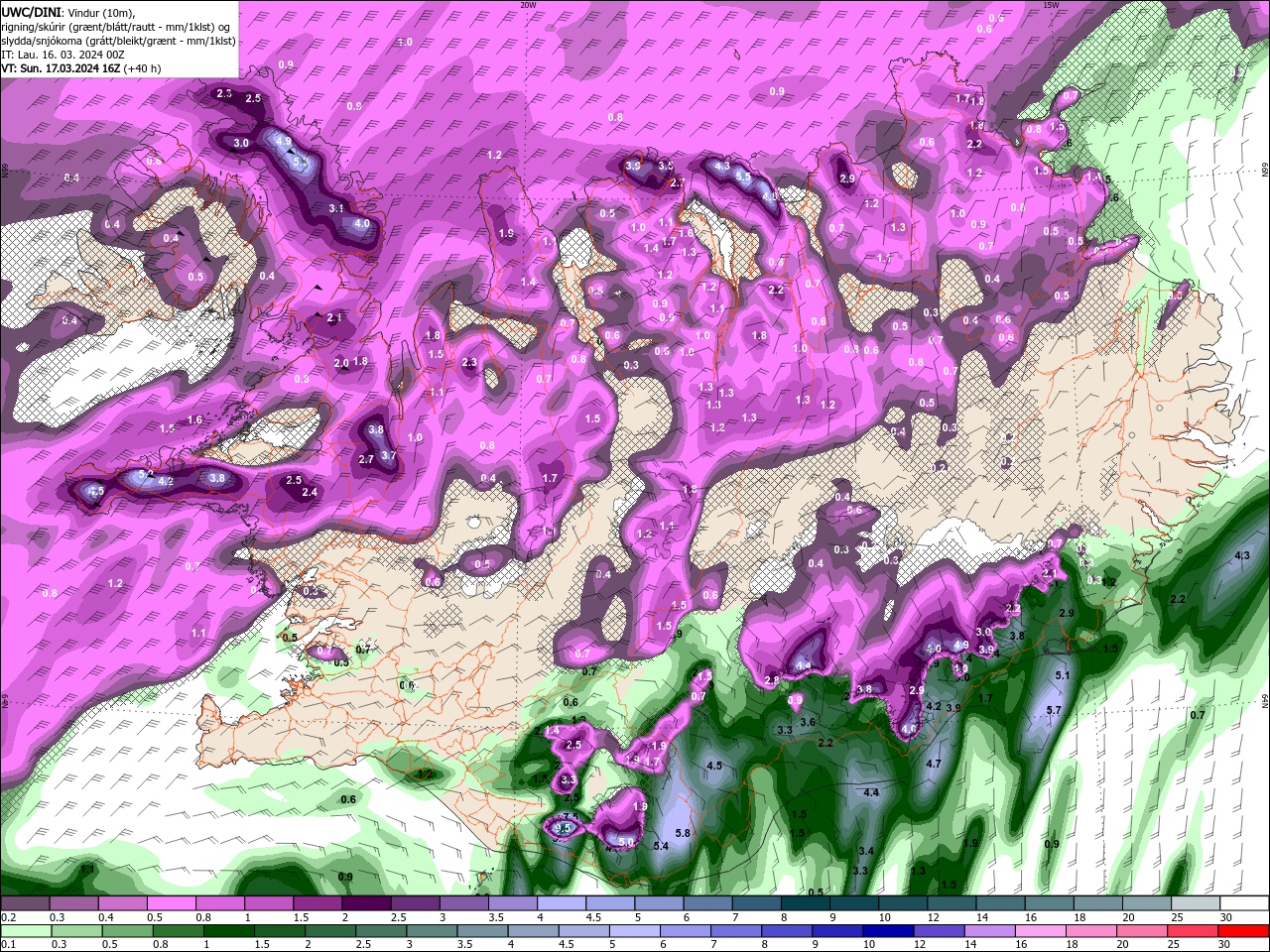Image resolution: width=1270 pixels, height=952 pixels.
Task: Select the 10 deep blue swatch in the lower legend row
Action: [889, 931]
